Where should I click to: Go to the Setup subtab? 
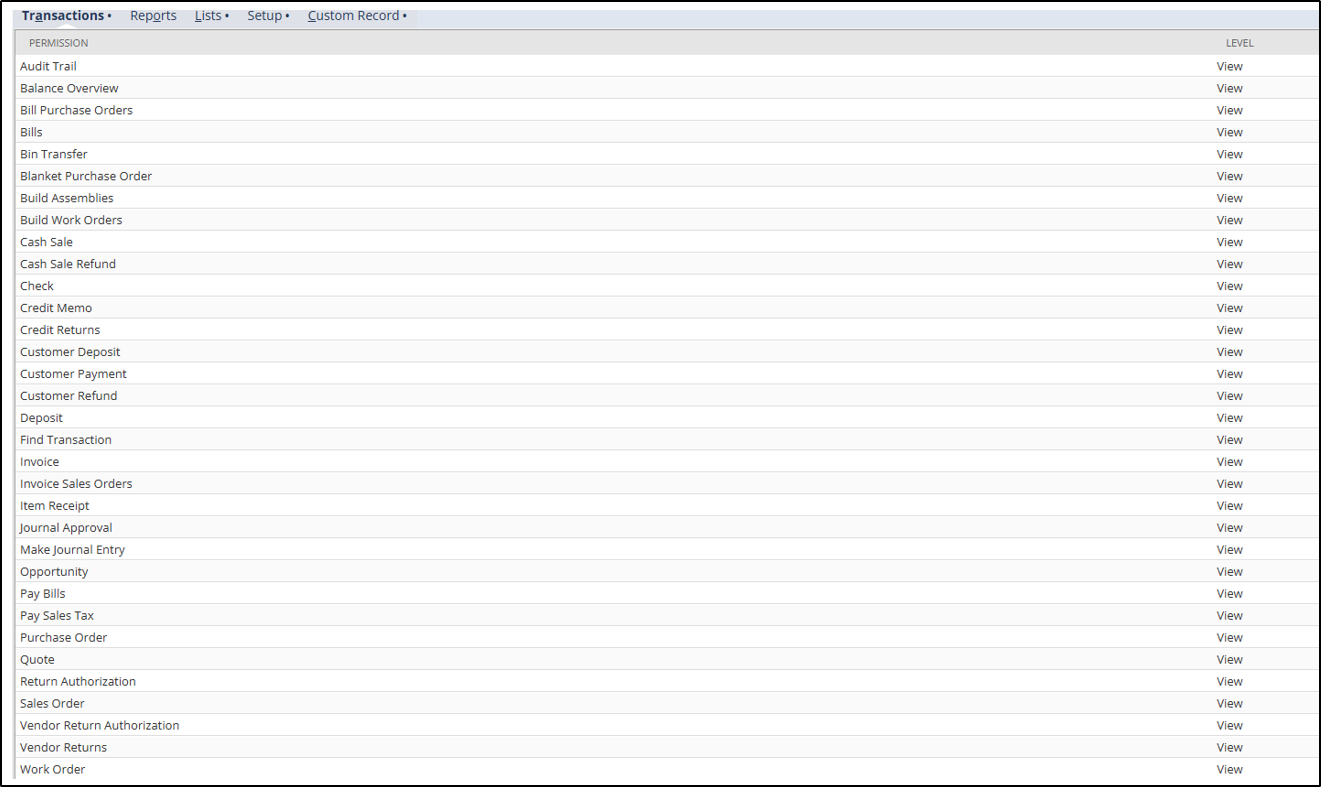tap(268, 16)
